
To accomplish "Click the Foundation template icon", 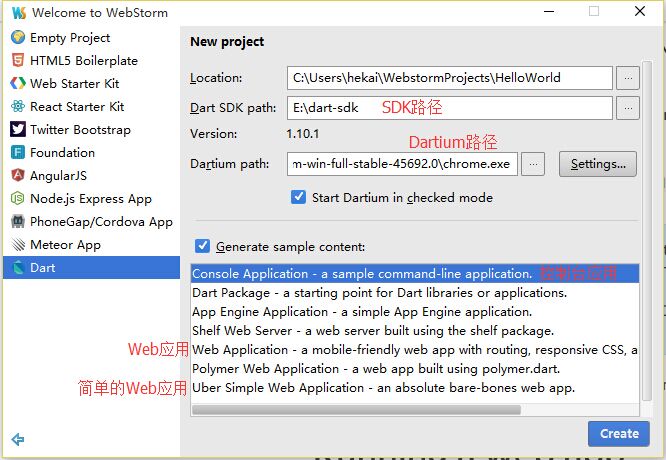I will (x=18, y=152).
